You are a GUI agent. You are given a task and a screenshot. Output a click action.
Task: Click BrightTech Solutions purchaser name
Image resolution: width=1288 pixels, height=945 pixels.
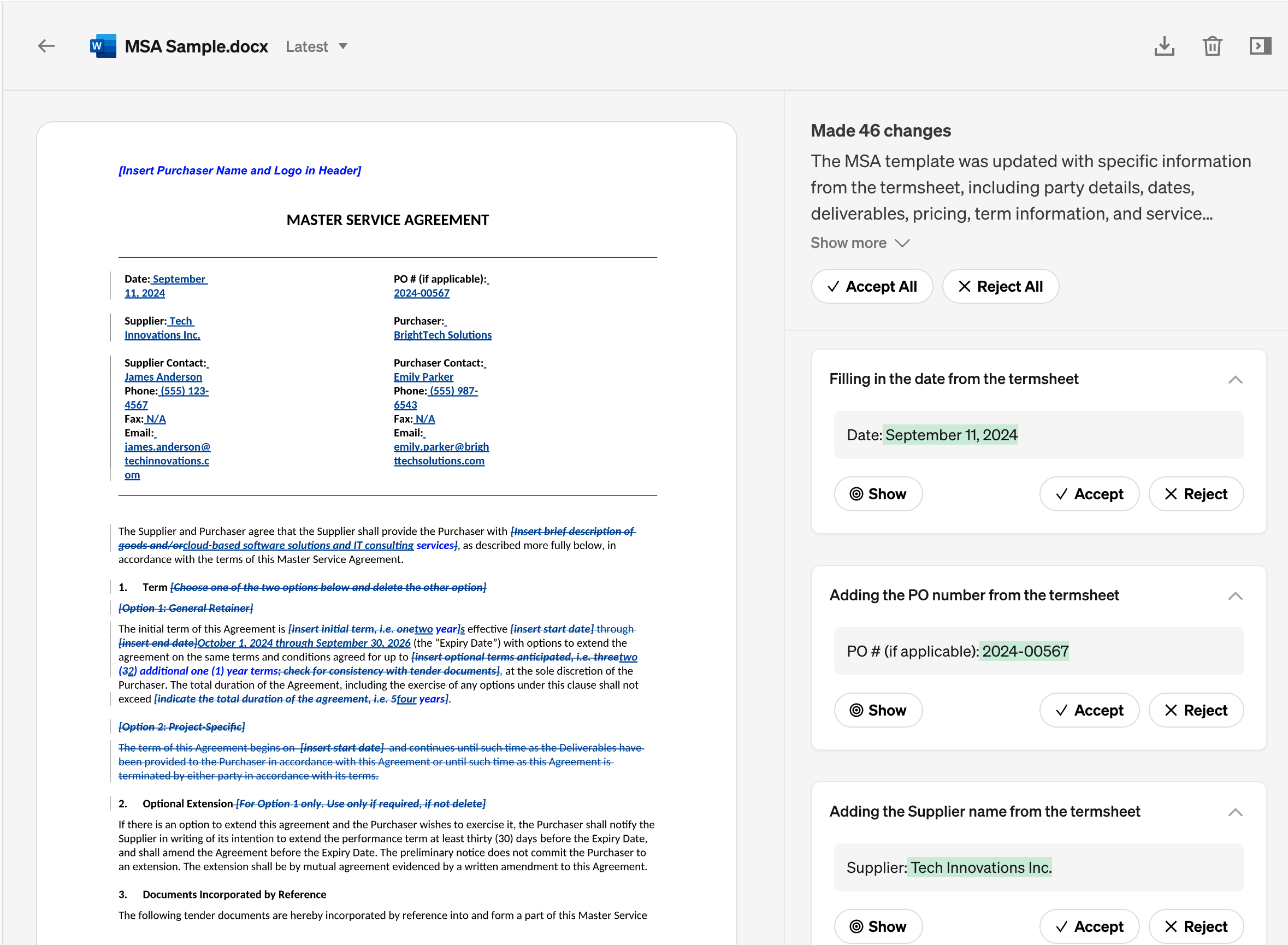coord(442,335)
